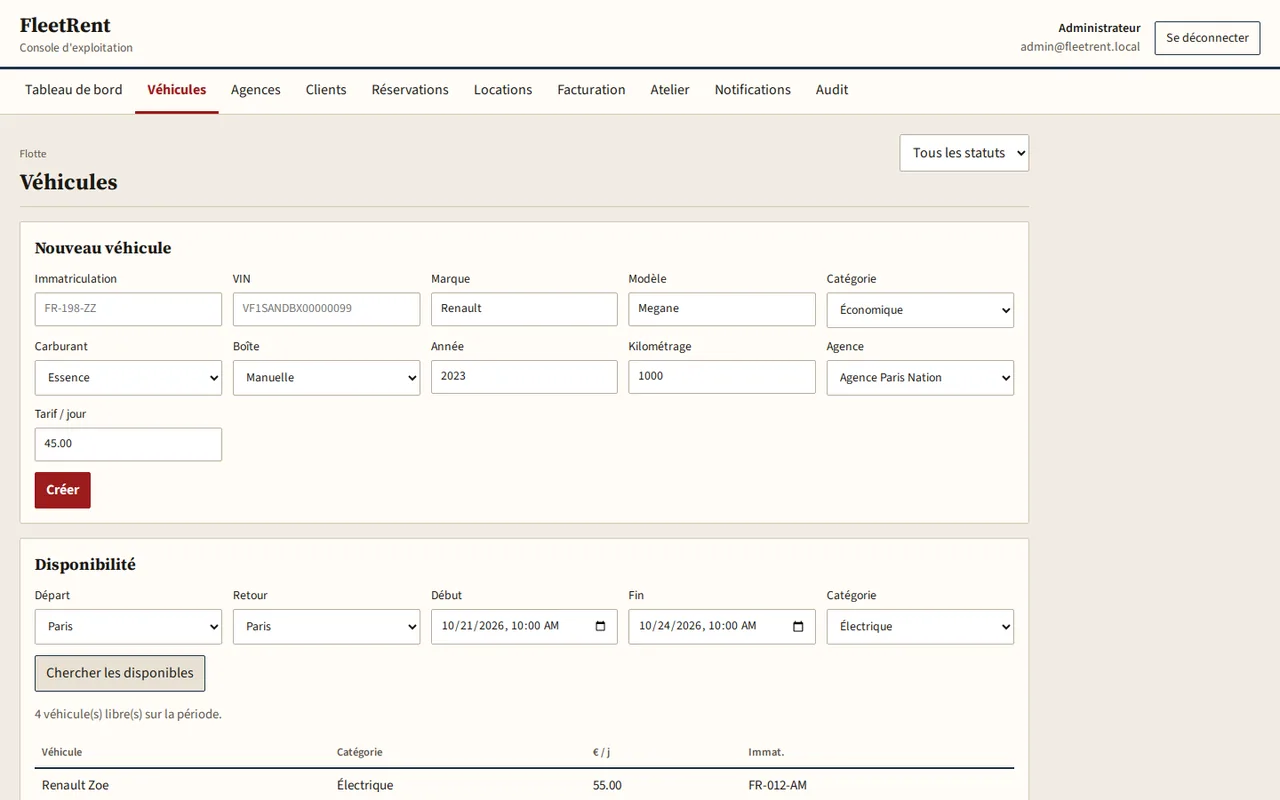Screen dimensions: 1280x800
Task: Click the Année field showing 2023
Action: (x=524, y=377)
